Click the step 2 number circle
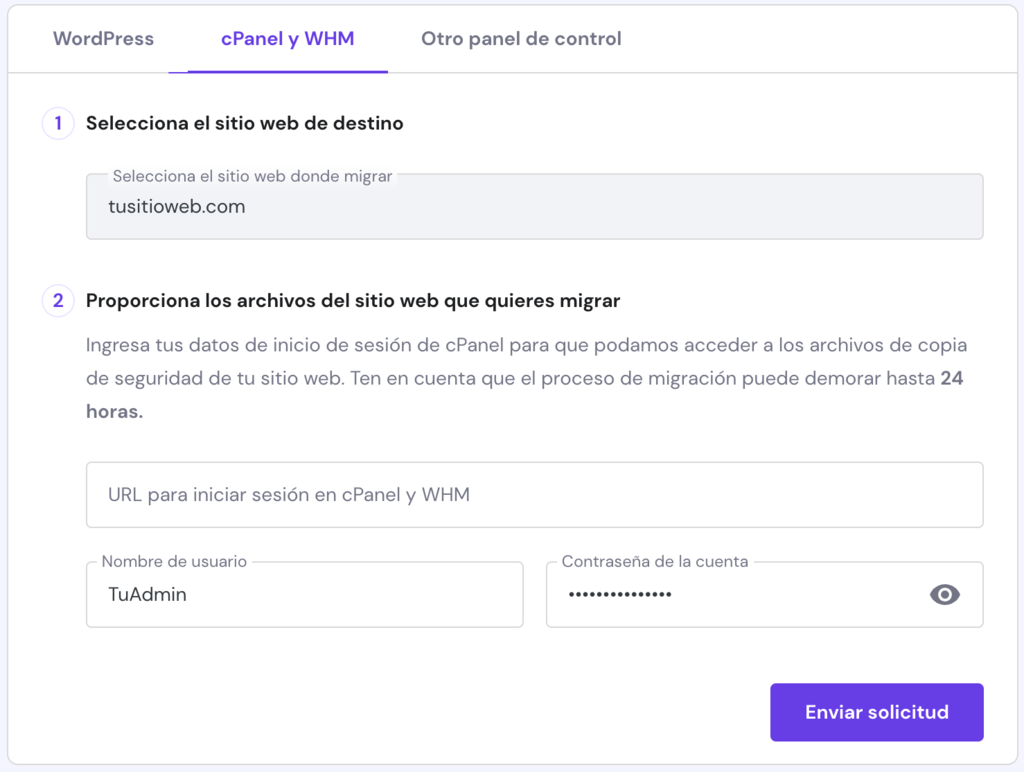Screen dimensions: 1024x772 click(58, 300)
